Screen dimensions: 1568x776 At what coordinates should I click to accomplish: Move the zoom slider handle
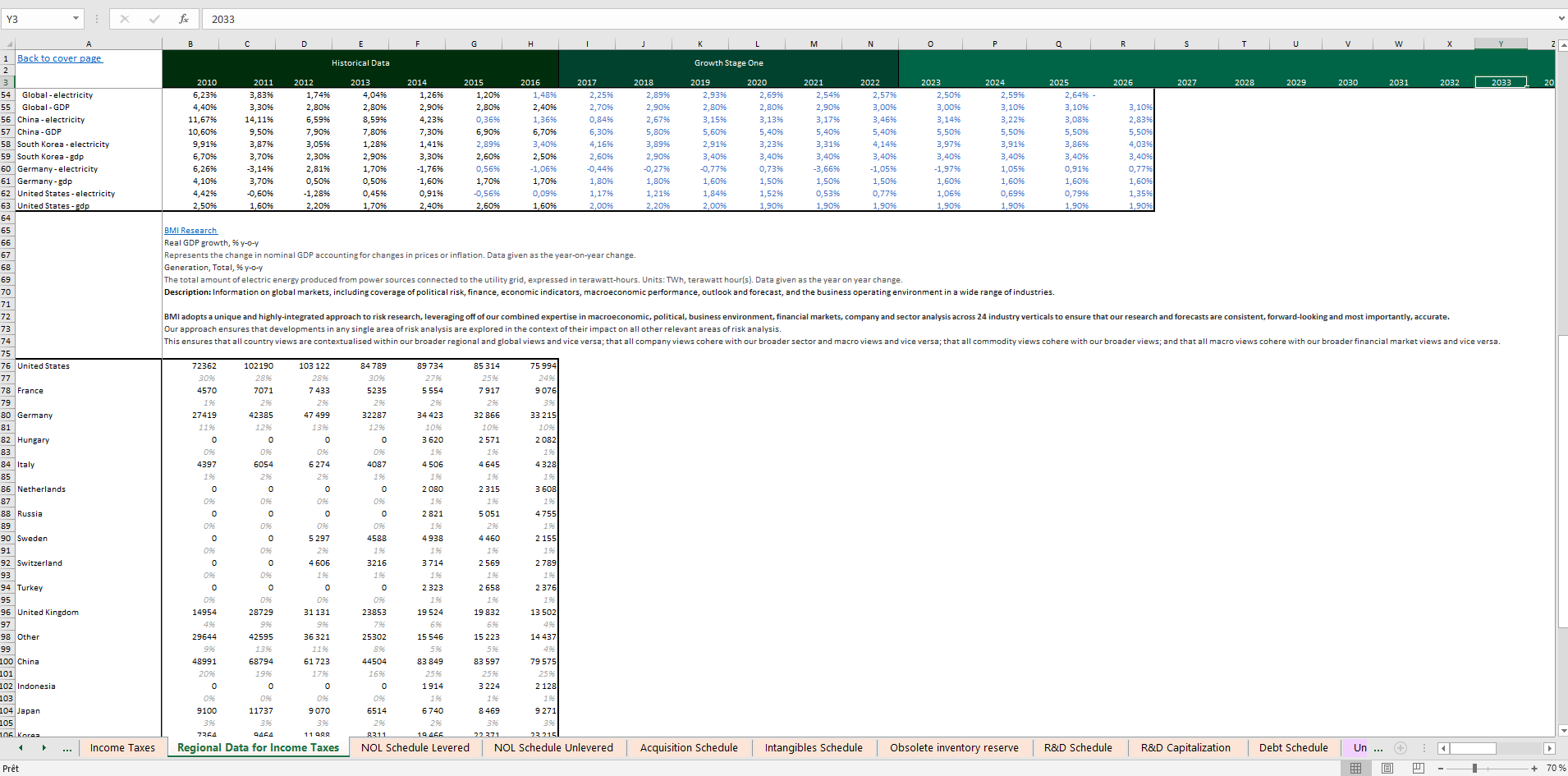pyautogui.click(x=1474, y=769)
